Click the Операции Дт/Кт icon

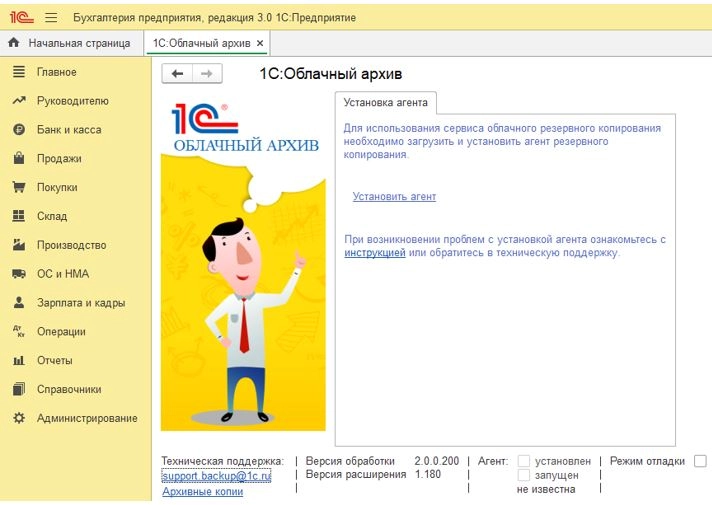(x=19, y=331)
